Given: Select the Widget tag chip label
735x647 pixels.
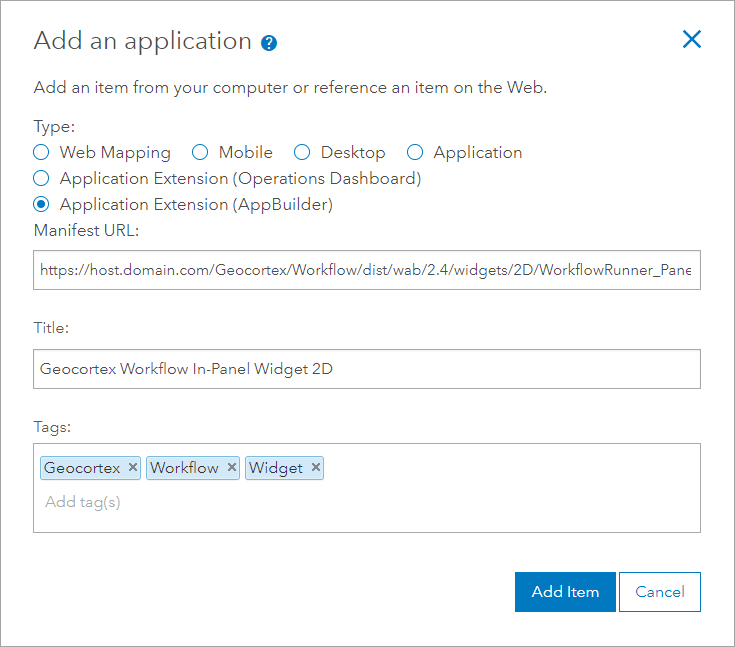Looking at the screenshot, I should [x=276, y=468].
